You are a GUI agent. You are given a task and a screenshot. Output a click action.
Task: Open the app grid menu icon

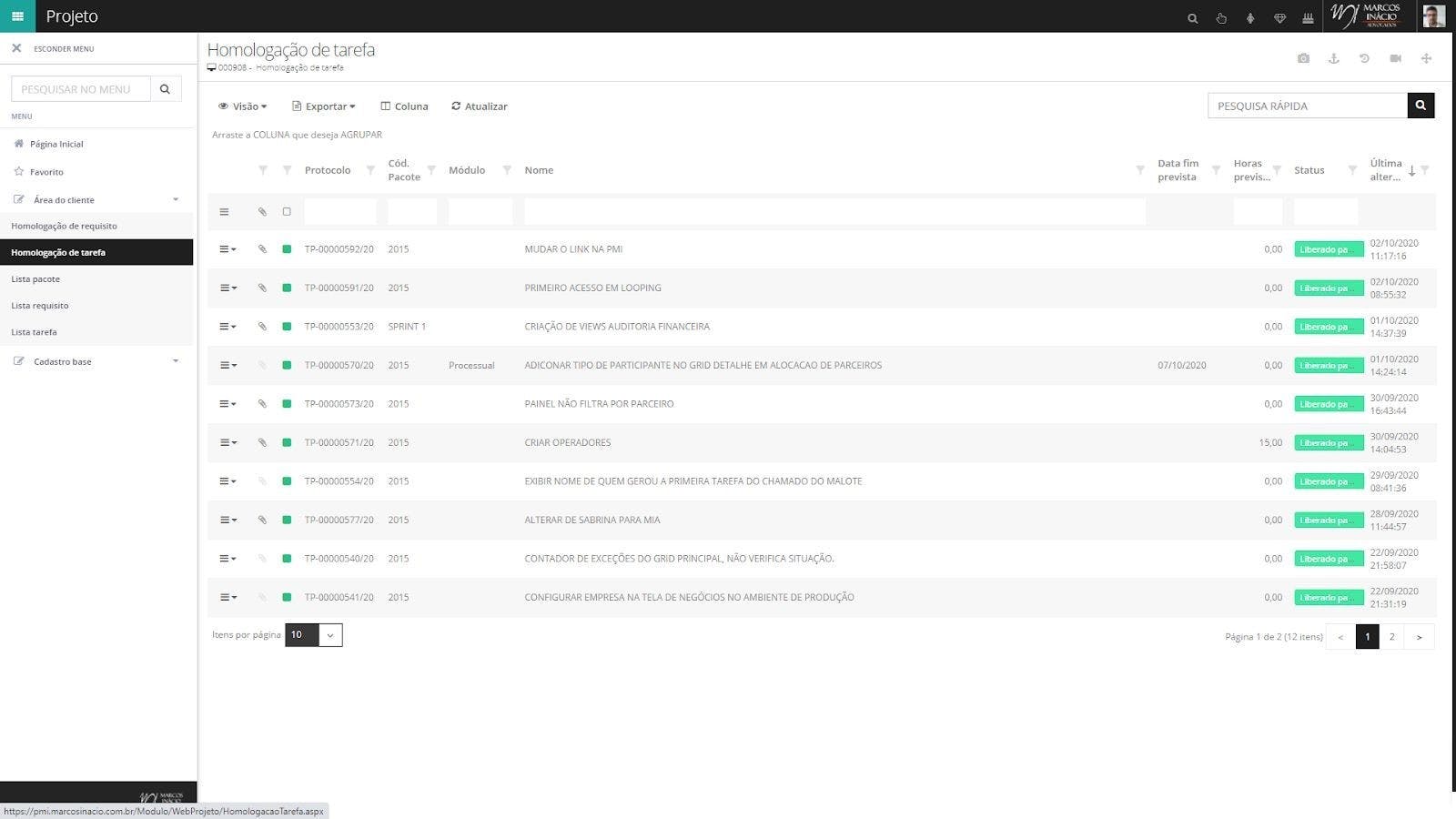17,16
